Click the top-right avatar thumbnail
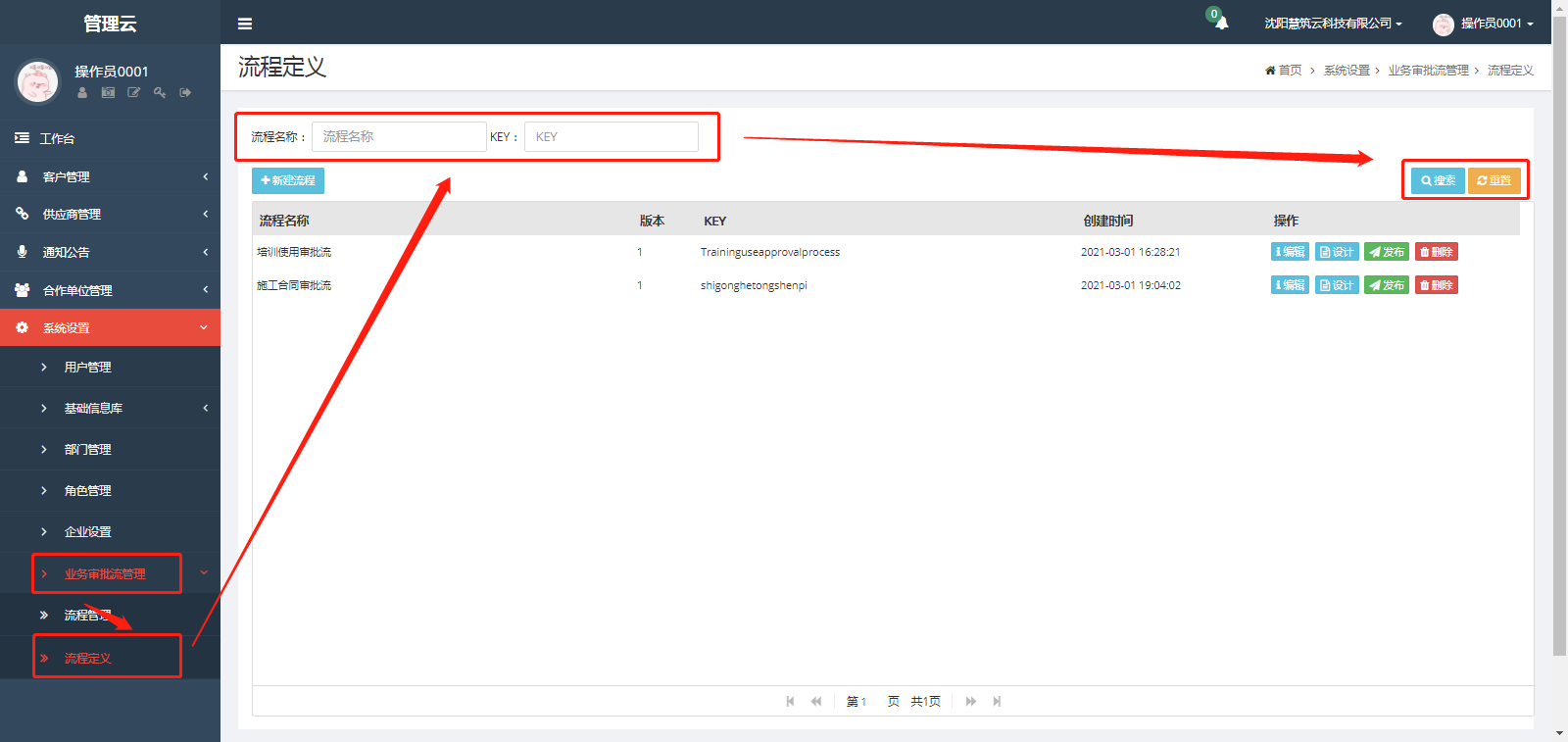Screen dimensions: 1568x742 [1443, 25]
